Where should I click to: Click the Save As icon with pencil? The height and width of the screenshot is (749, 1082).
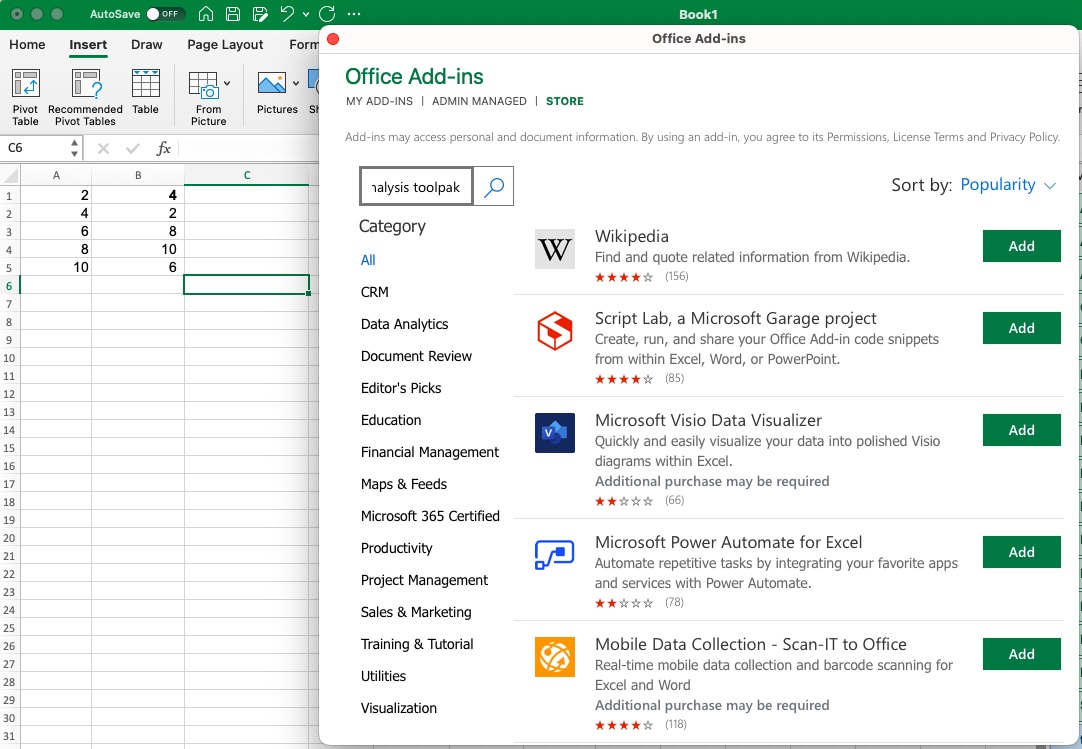coord(260,14)
